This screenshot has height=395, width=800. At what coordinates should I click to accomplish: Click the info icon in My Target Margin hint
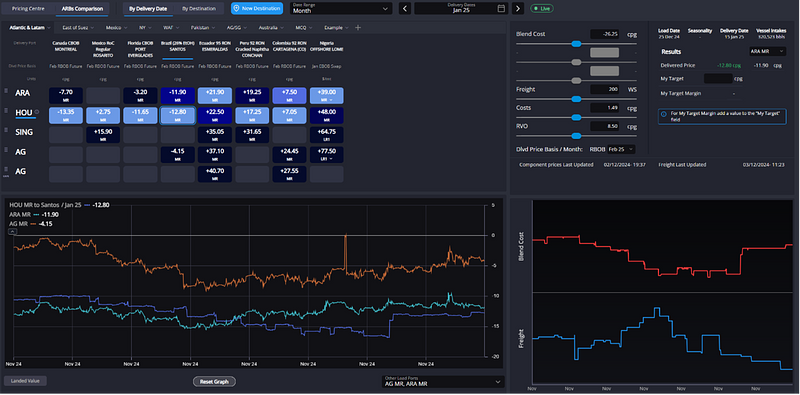click(x=663, y=114)
